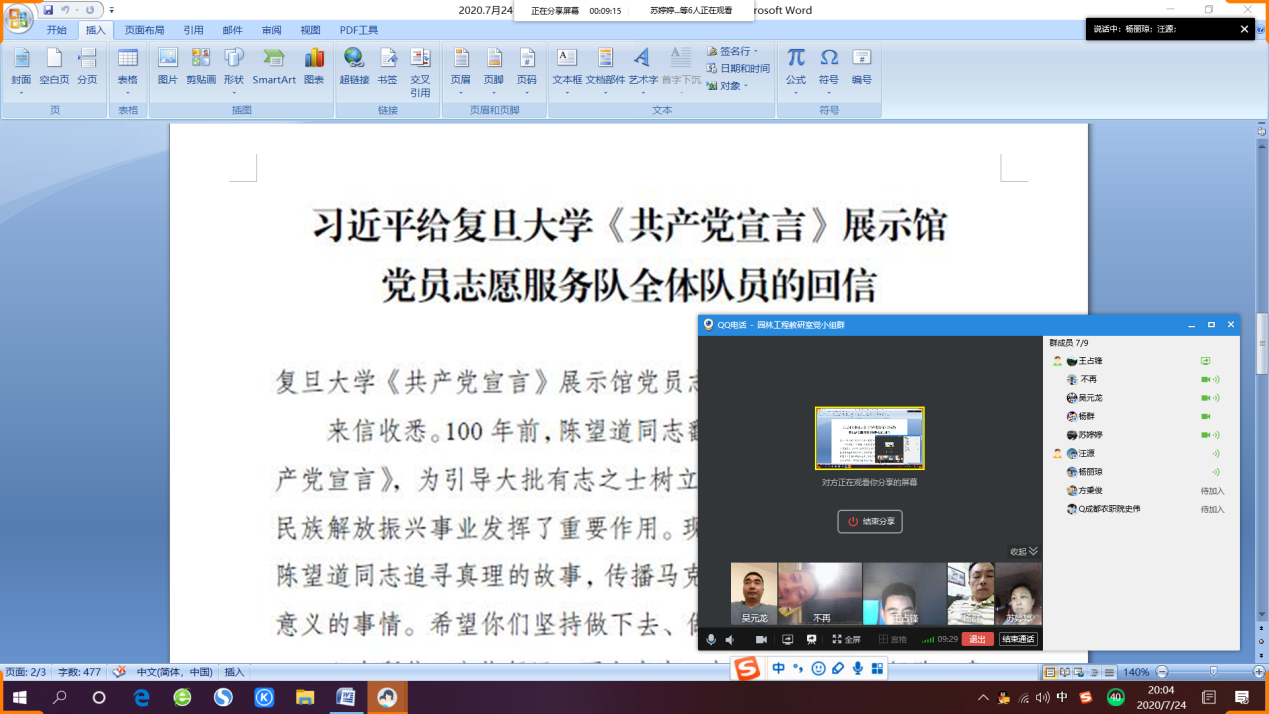The width and height of the screenshot is (1269, 714).
Task: Open the 表格 table insert menu
Action: tap(128, 70)
